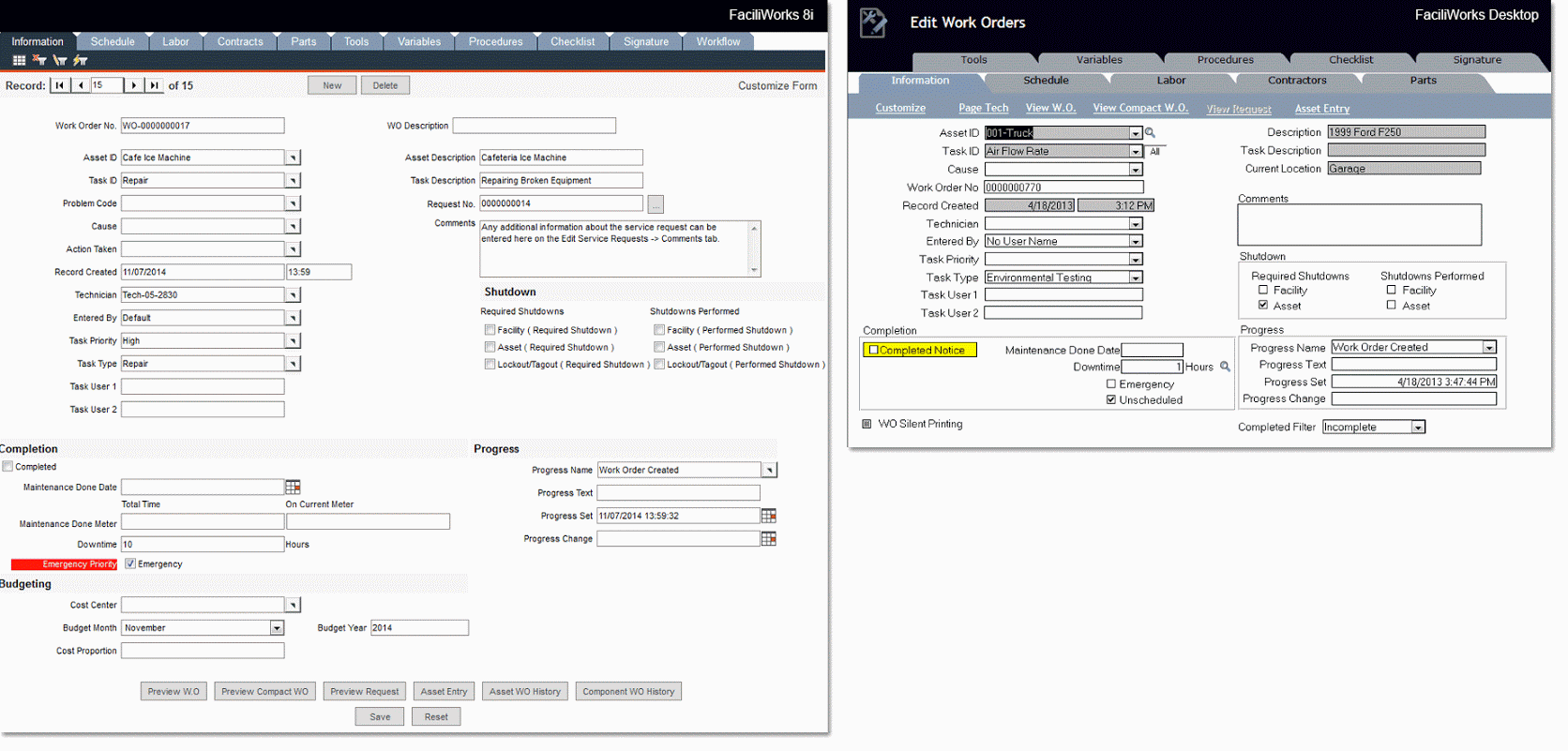Viewport: 1568px width, 751px height.
Task: Open Procedures tab in Desktop window
Action: pos(1225,59)
